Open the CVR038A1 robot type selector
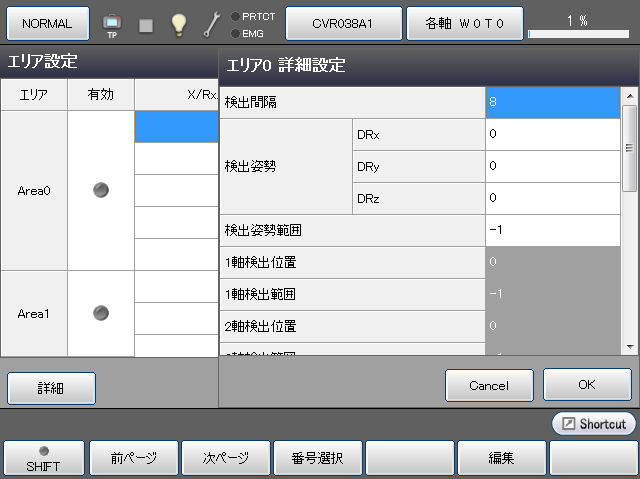The width and height of the screenshot is (640, 479). [x=343, y=23]
